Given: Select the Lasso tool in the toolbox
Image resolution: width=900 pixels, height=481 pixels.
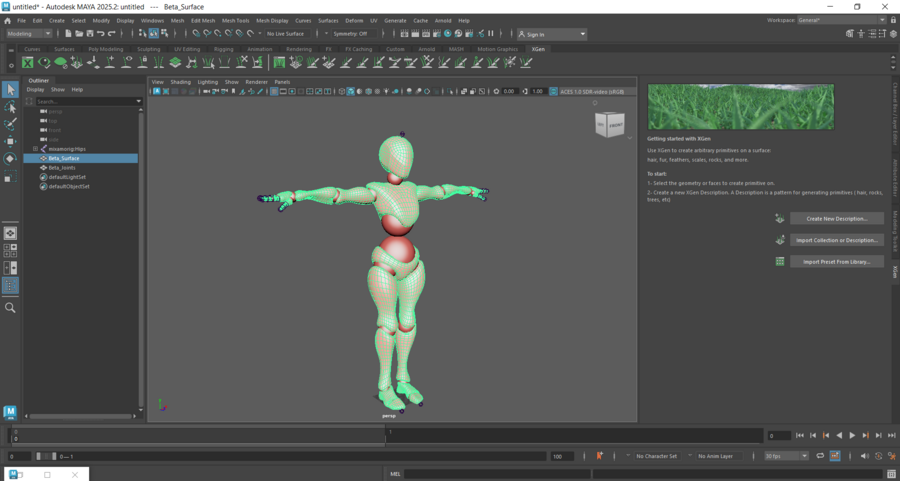Looking at the screenshot, I should pos(10,107).
